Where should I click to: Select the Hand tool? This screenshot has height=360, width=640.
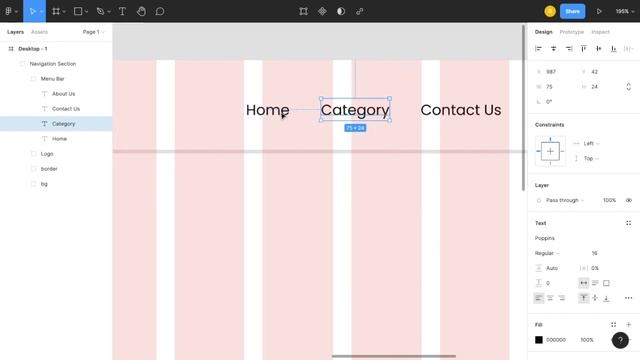[141, 11]
